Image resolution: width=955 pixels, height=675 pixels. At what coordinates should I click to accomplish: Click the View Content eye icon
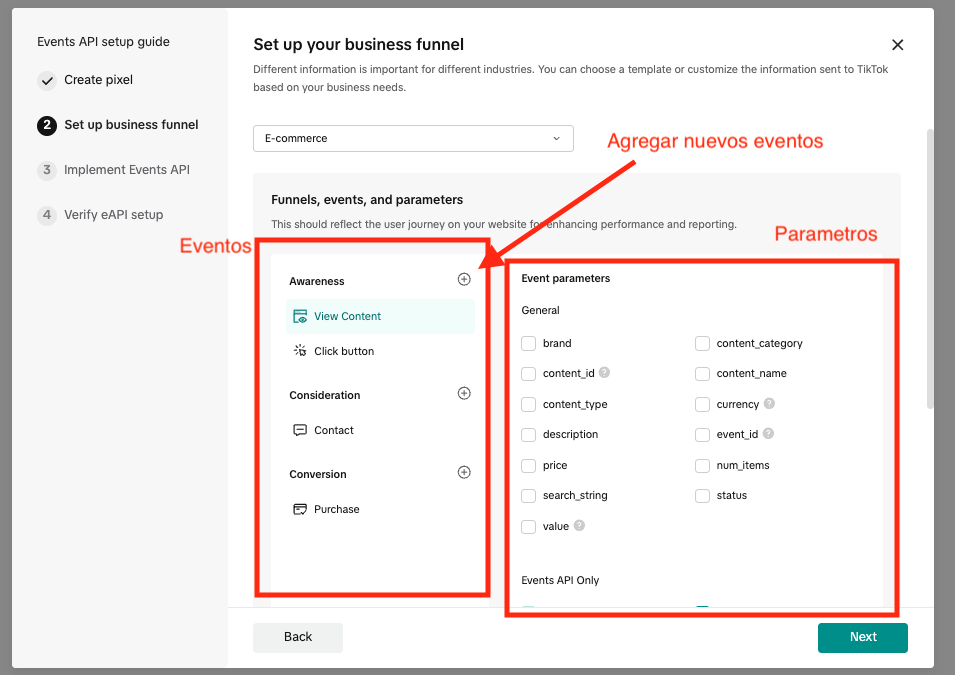tap(300, 316)
